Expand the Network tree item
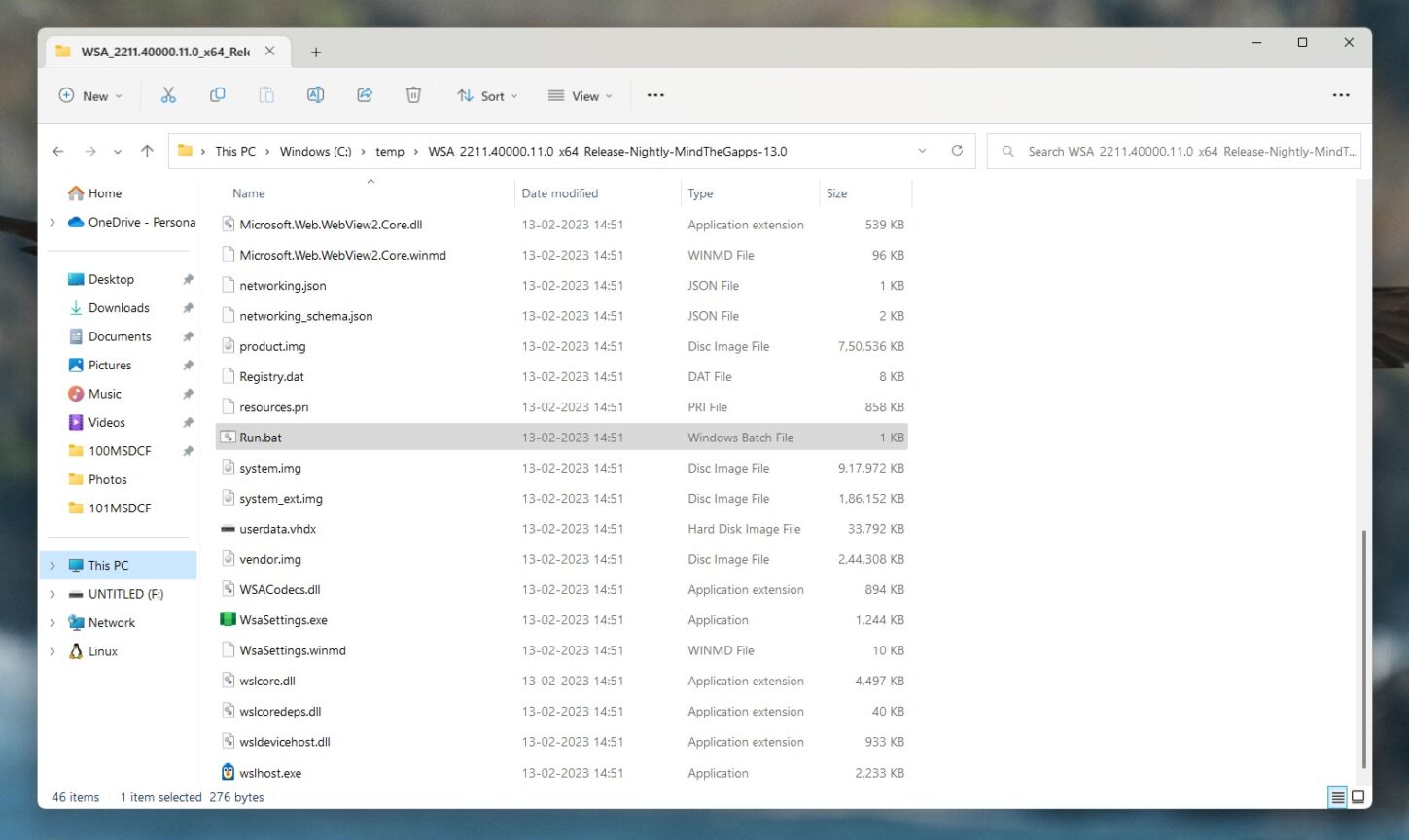This screenshot has width=1409, height=840. tap(52, 622)
